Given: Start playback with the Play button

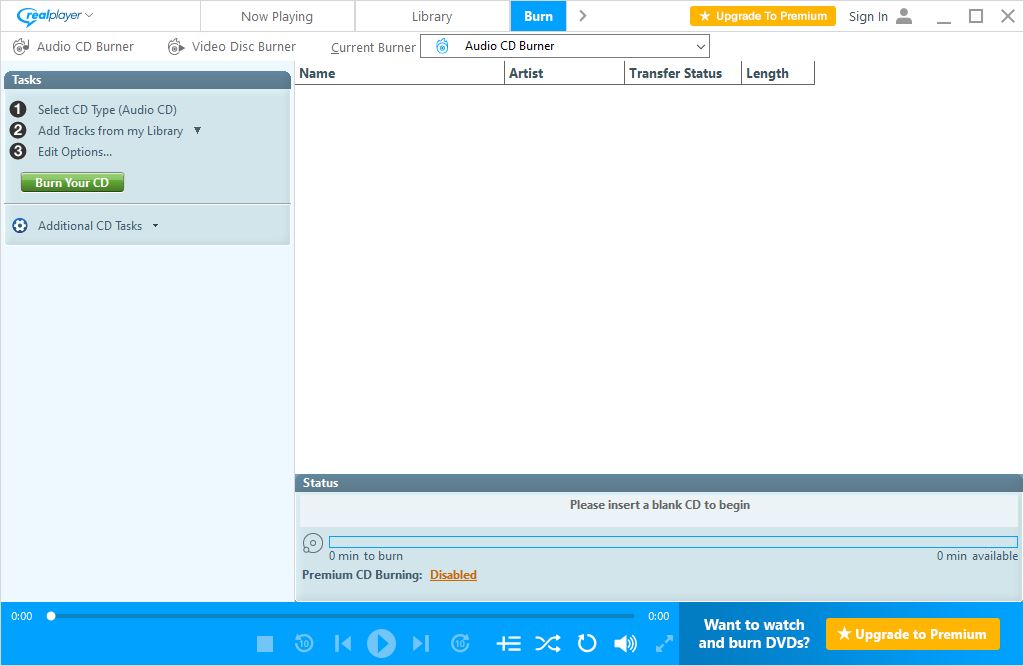Looking at the screenshot, I should [x=381, y=643].
